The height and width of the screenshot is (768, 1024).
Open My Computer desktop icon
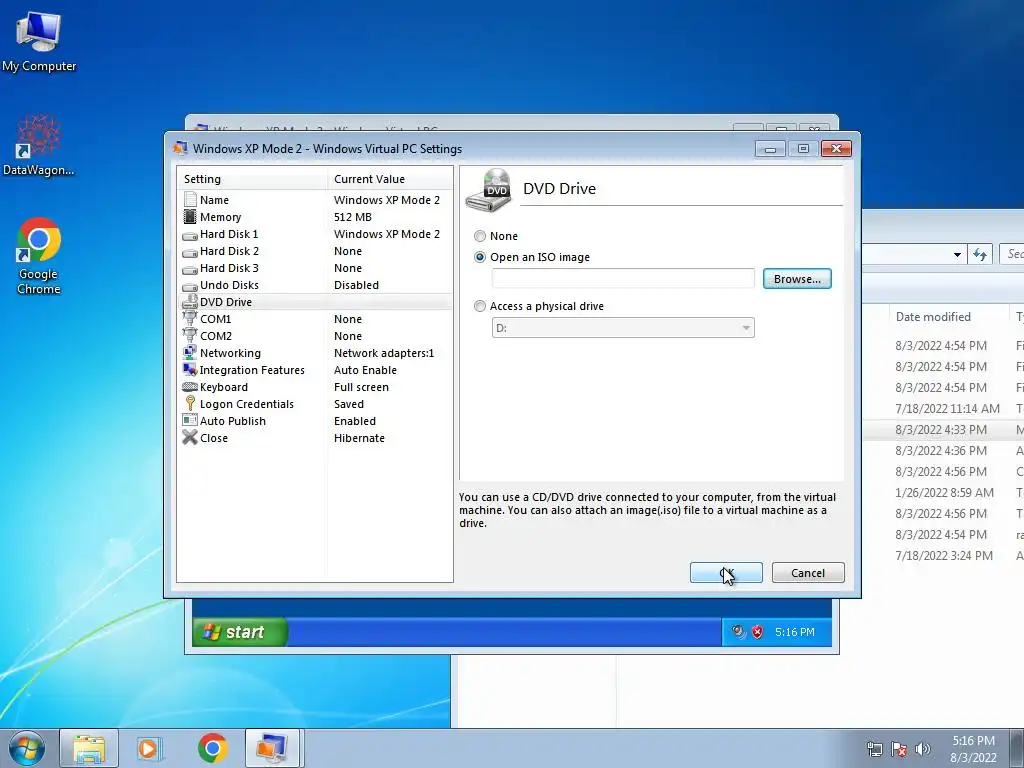[x=39, y=42]
